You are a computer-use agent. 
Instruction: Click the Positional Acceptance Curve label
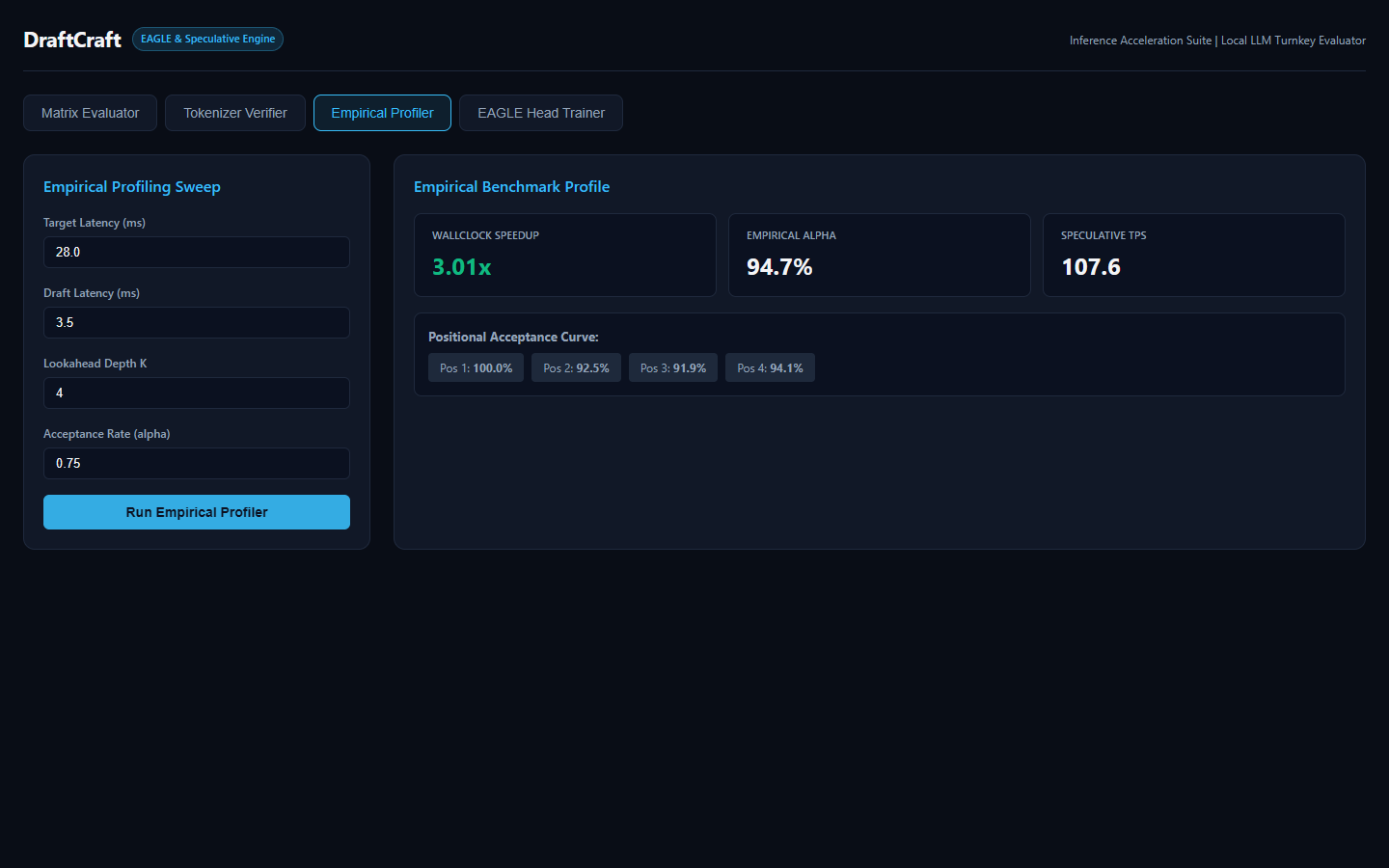coord(513,337)
